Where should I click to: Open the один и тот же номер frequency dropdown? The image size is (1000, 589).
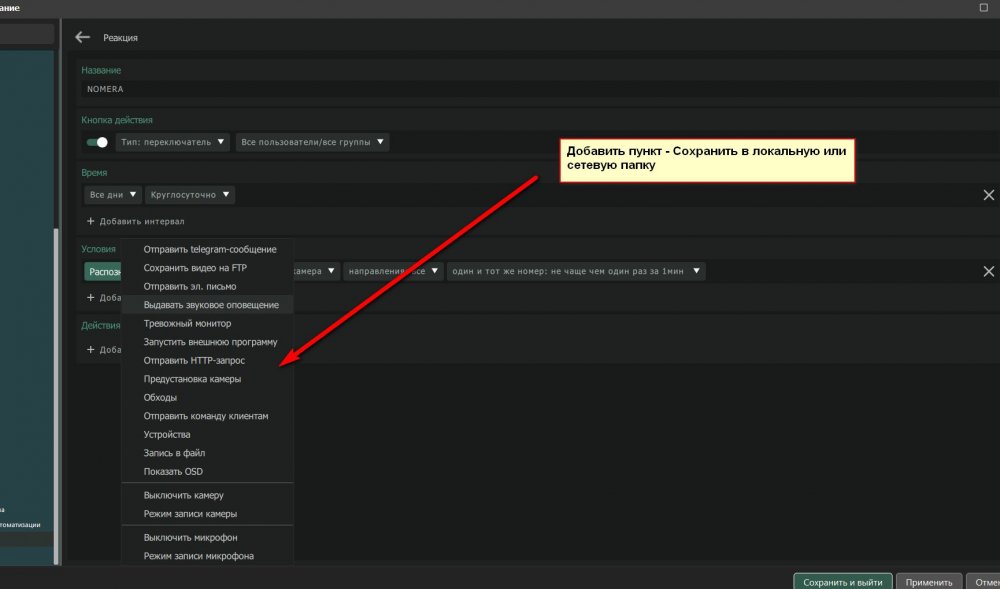click(x=576, y=271)
